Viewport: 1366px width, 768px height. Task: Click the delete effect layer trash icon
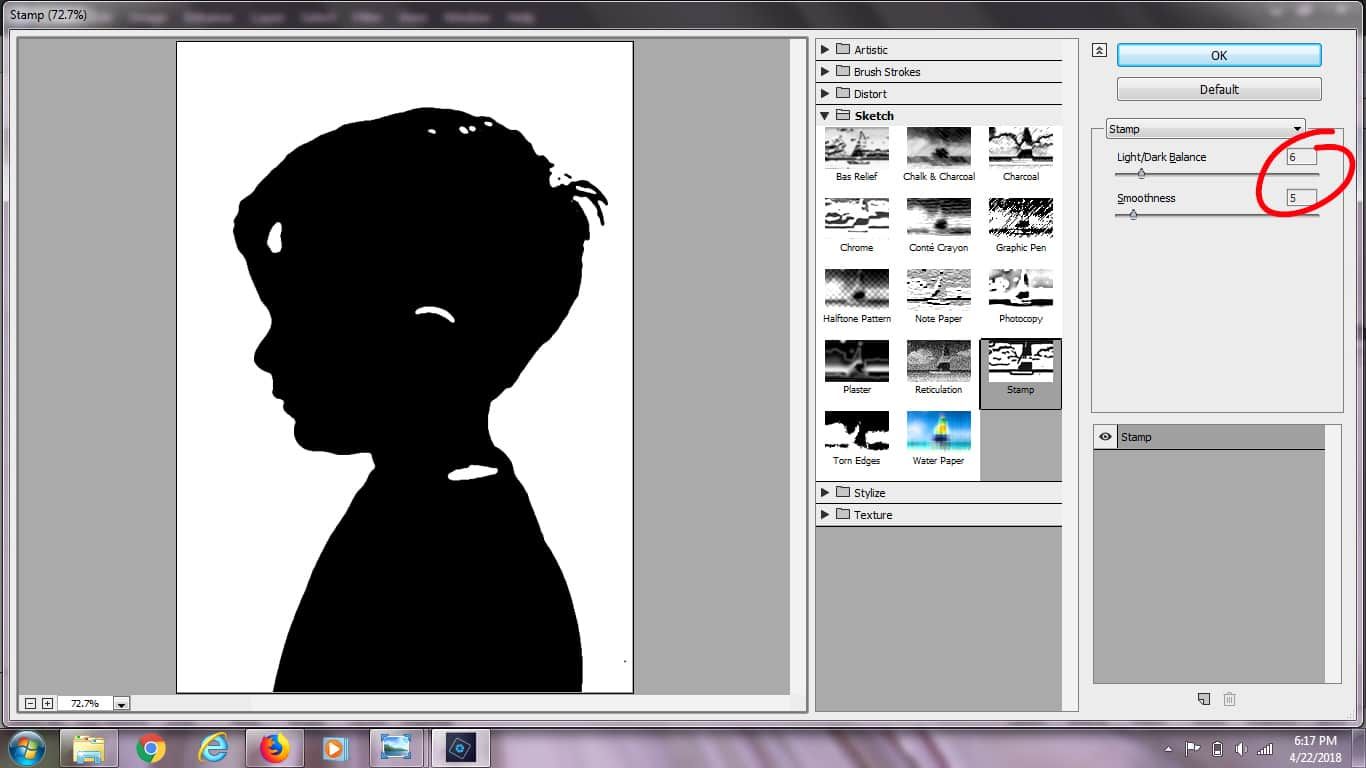tap(1230, 699)
